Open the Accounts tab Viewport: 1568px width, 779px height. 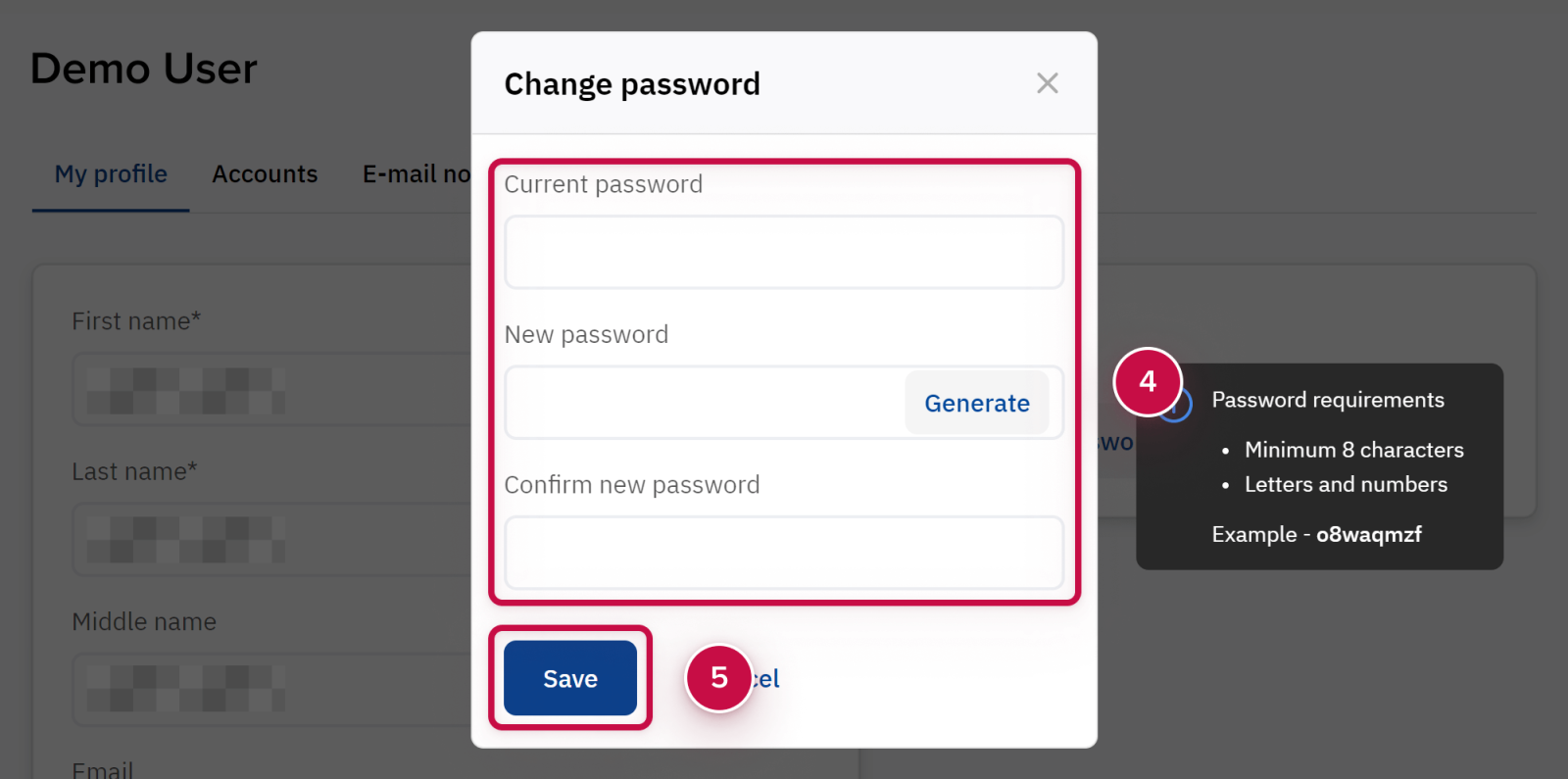(x=265, y=174)
